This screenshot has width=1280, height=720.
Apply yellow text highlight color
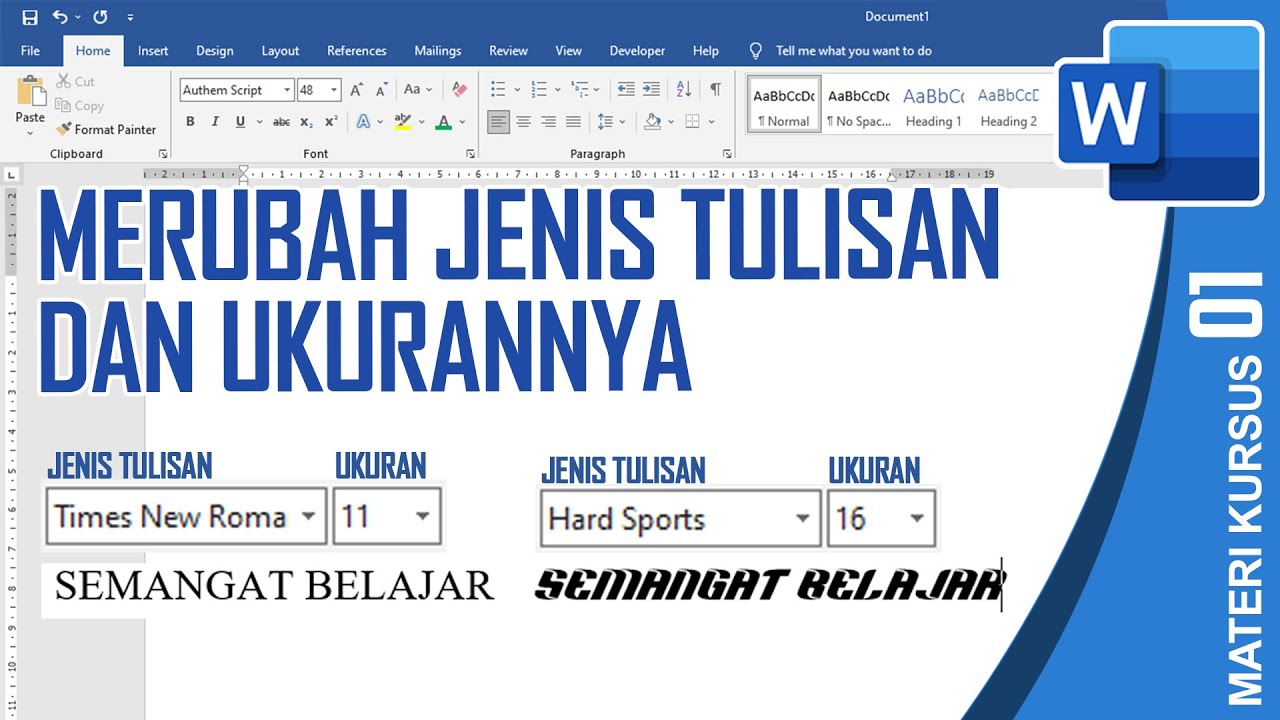403,122
